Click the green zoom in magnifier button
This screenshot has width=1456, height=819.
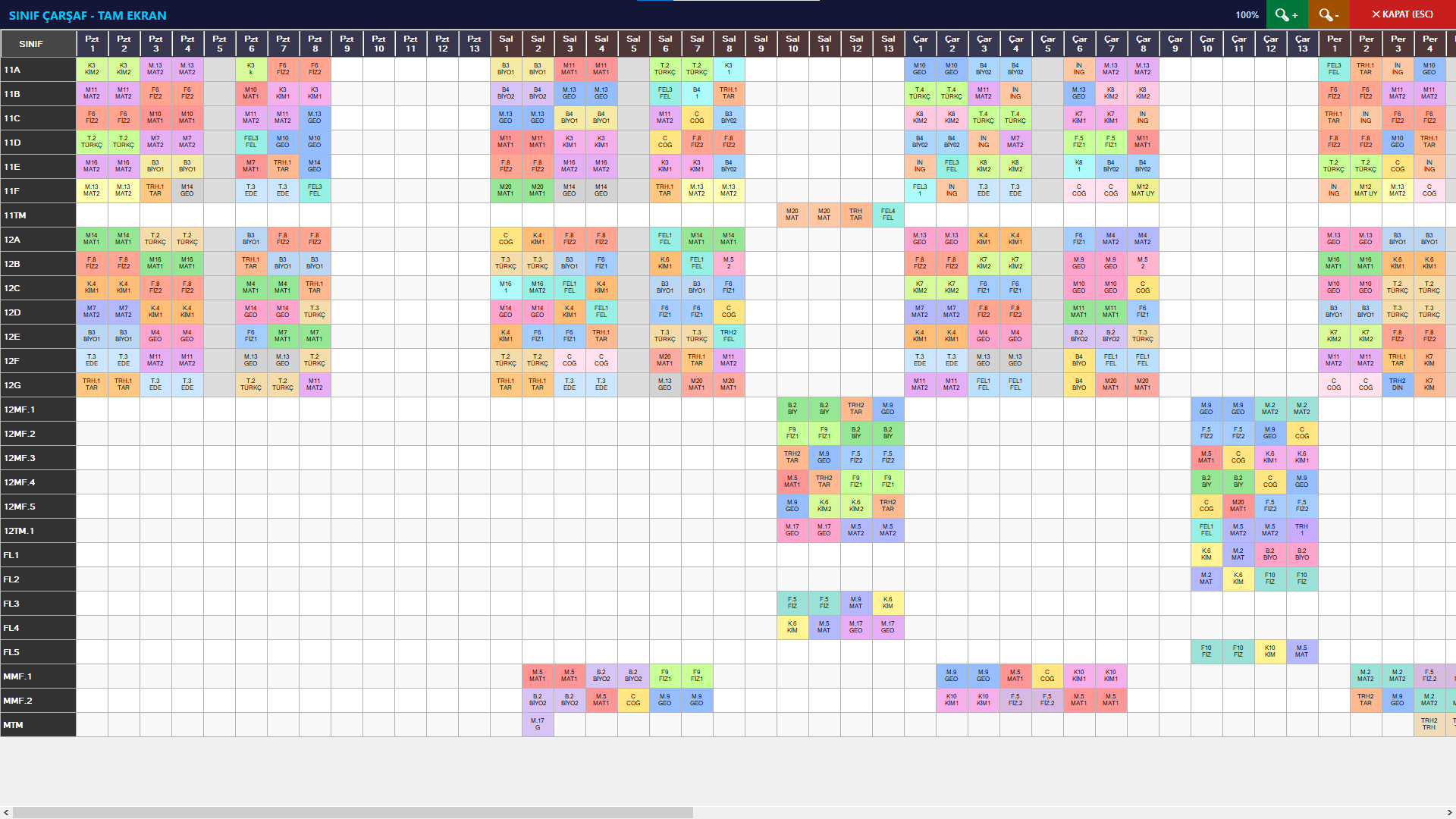tap(1286, 14)
